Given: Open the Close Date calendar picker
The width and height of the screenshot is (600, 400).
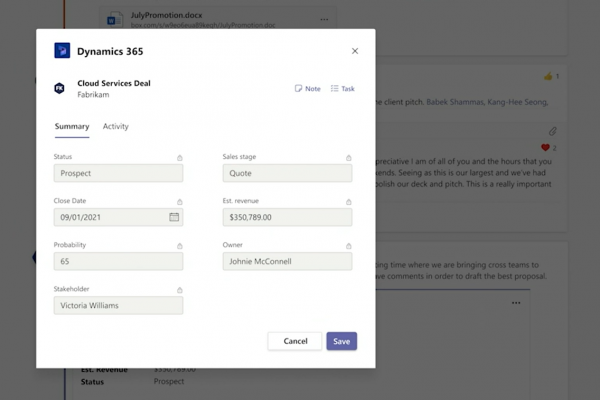Looking at the screenshot, I should coord(174,217).
